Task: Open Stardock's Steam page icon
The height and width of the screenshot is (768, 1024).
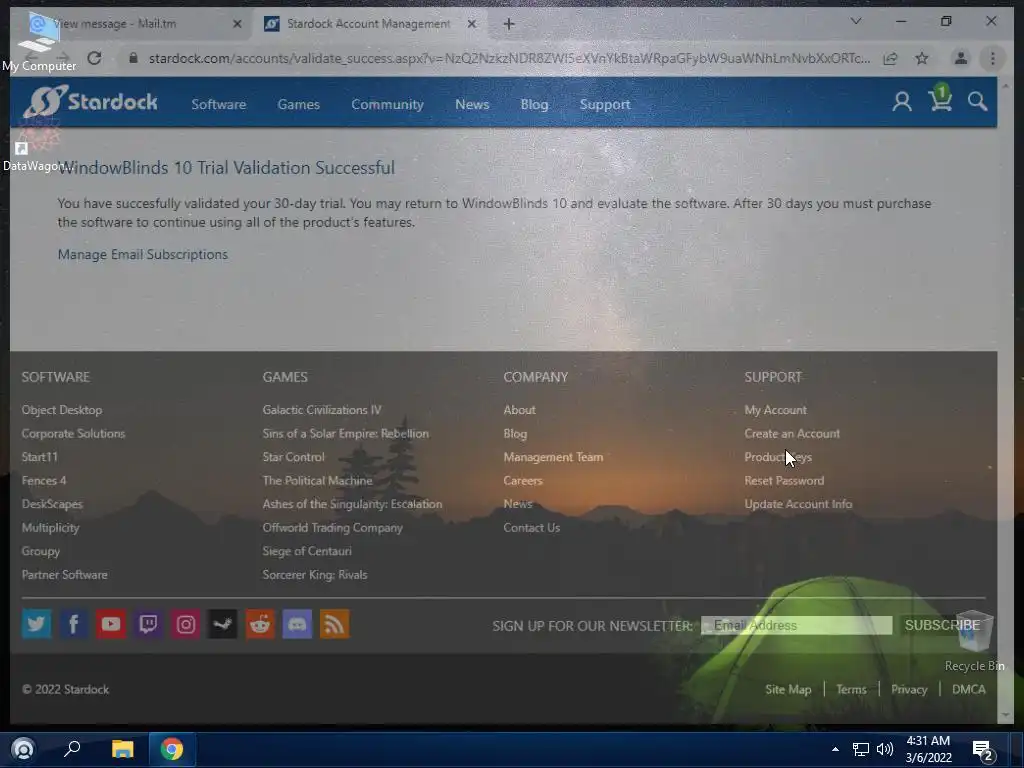Action: click(223, 624)
